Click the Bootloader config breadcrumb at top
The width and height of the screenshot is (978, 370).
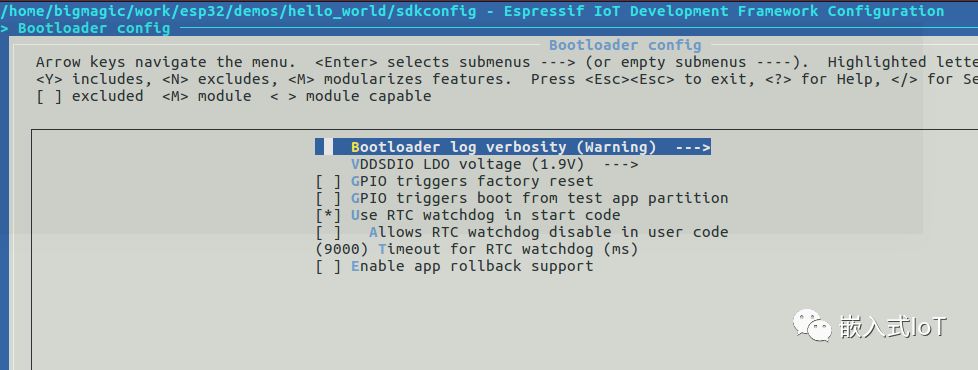(x=94, y=28)
